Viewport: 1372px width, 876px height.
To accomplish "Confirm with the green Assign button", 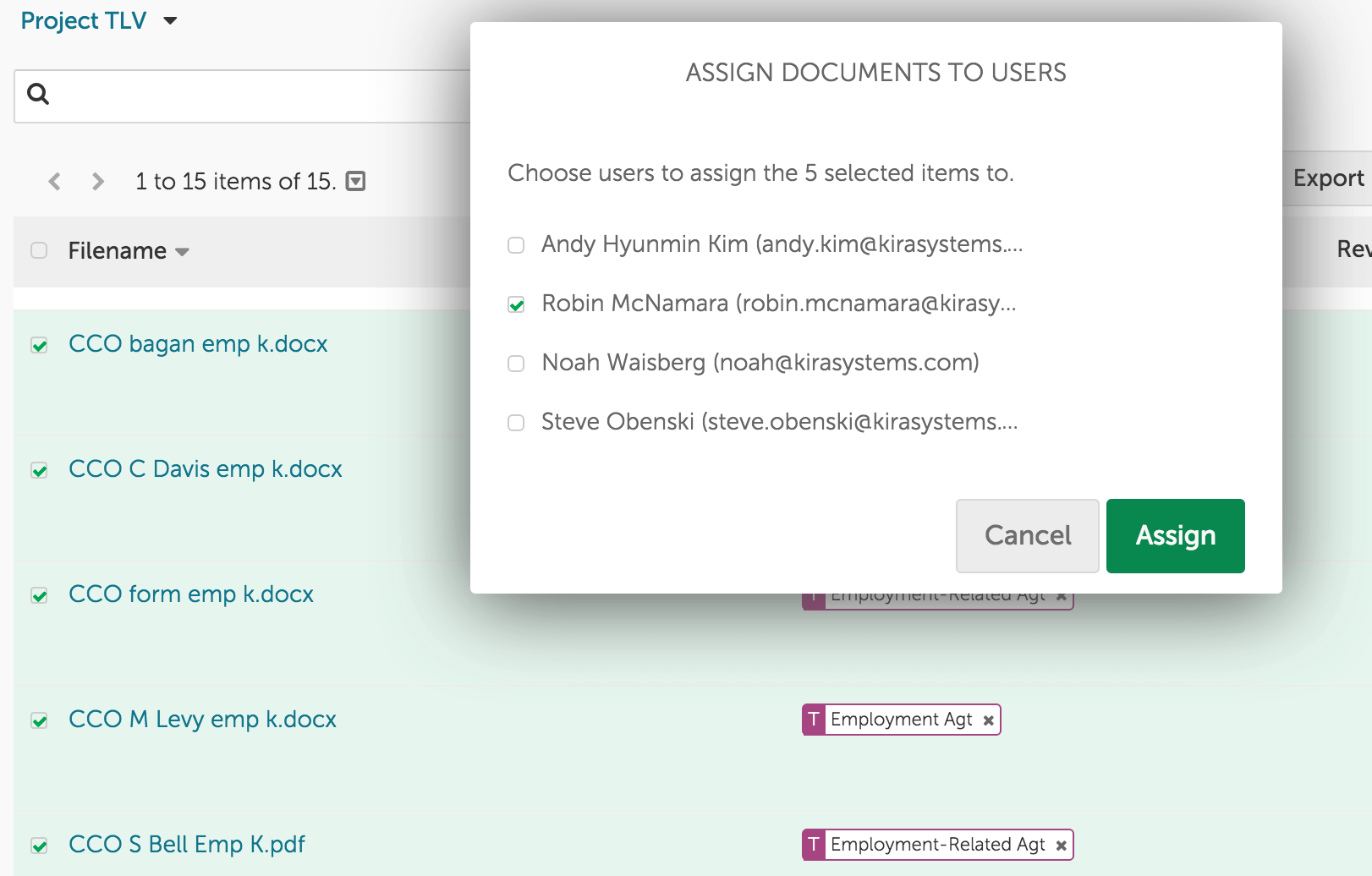I will pos(1176,536).
